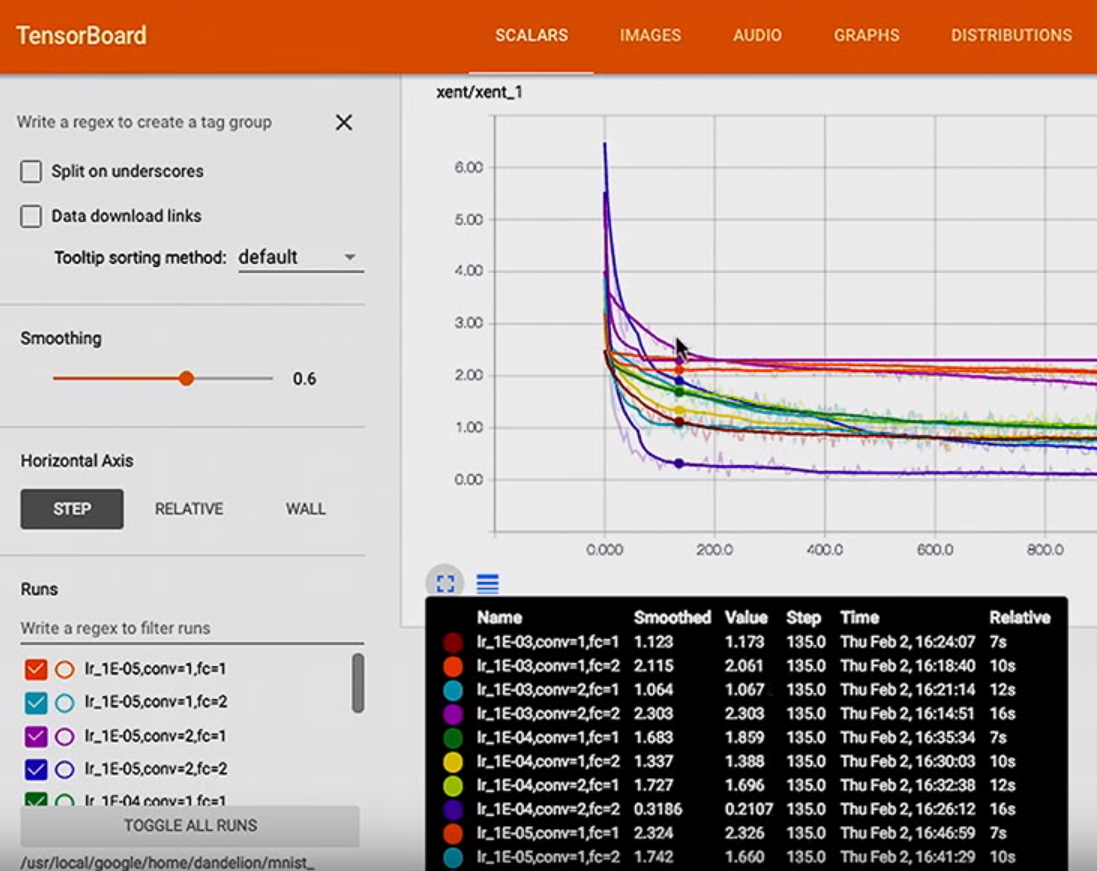Click the dark red swatch for lr_1E-03,conv=1,fc=1
Screen dimensions: 1097x871
tap(453, 642)
